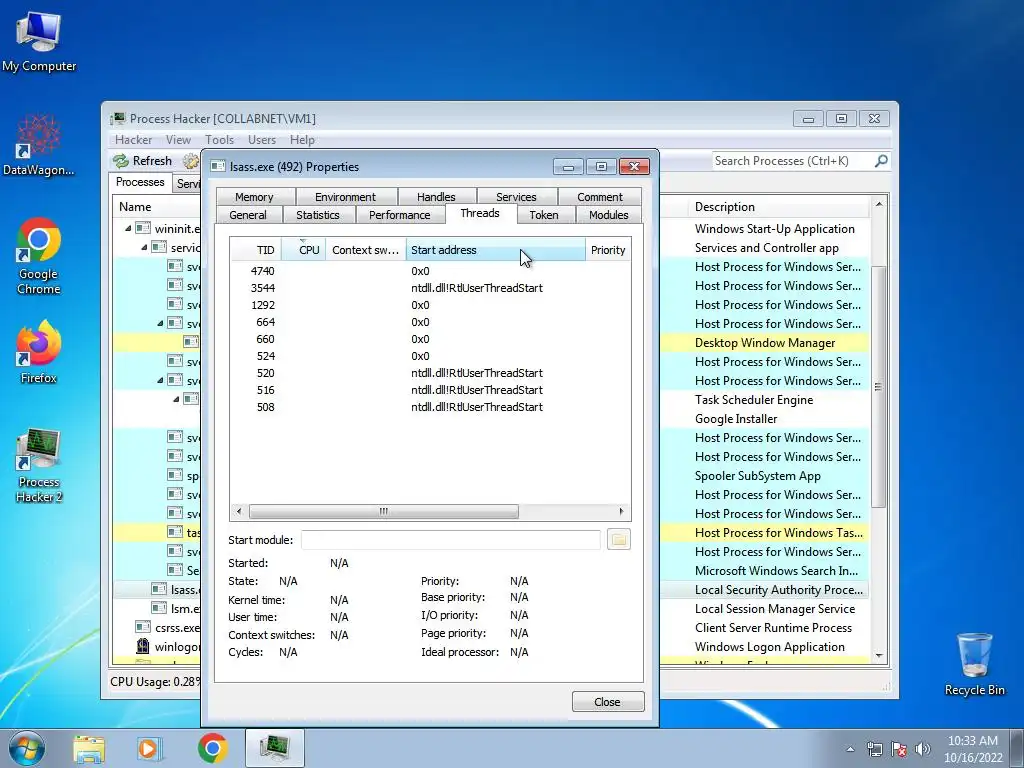The width and height of the screenshot is (1024, 768).
Task: Click the process list vertical scrollbar thumb
Action: pos(878,387)
